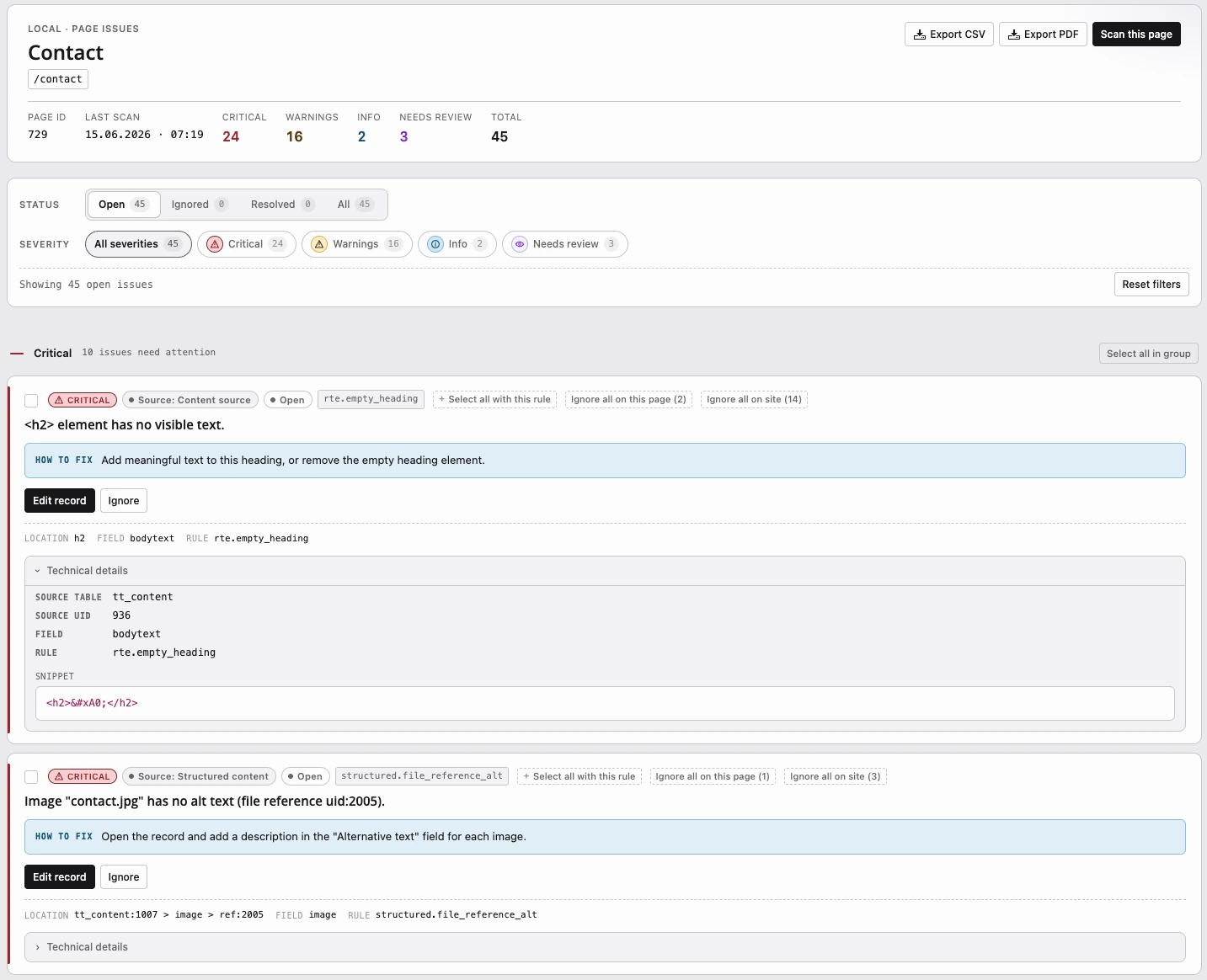
Task: Click Ignore all on this page (2)
Action: [628, 399]
